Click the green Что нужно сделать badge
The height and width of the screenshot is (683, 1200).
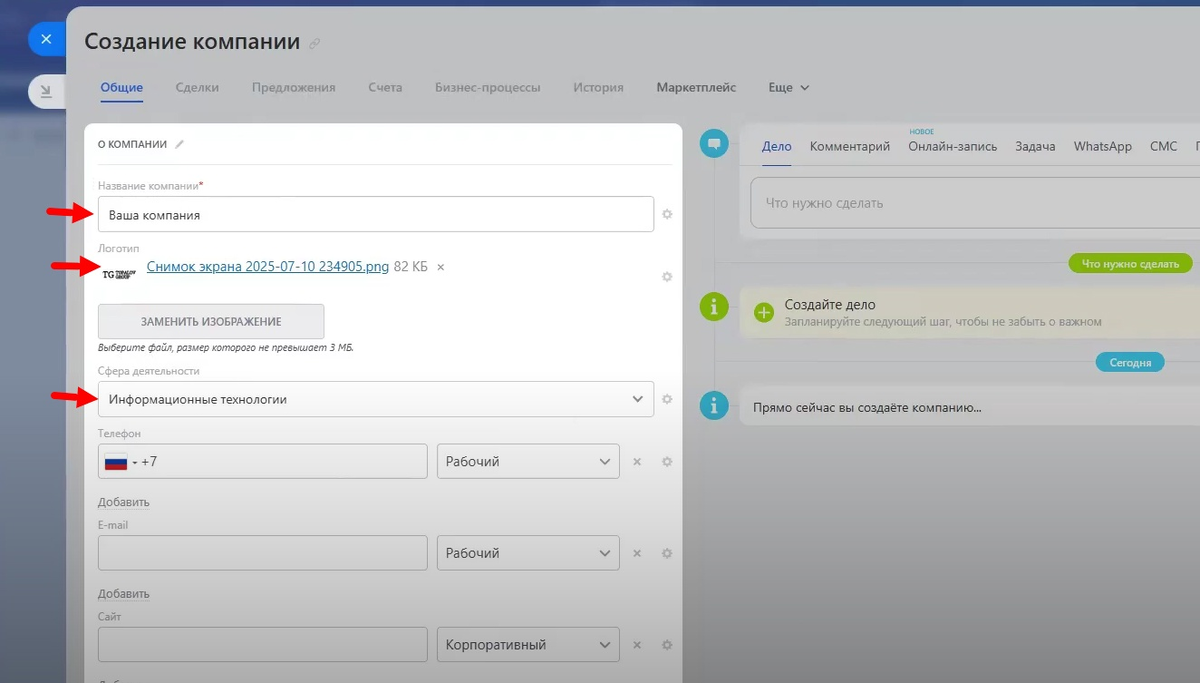click(x=1130, y=264)
